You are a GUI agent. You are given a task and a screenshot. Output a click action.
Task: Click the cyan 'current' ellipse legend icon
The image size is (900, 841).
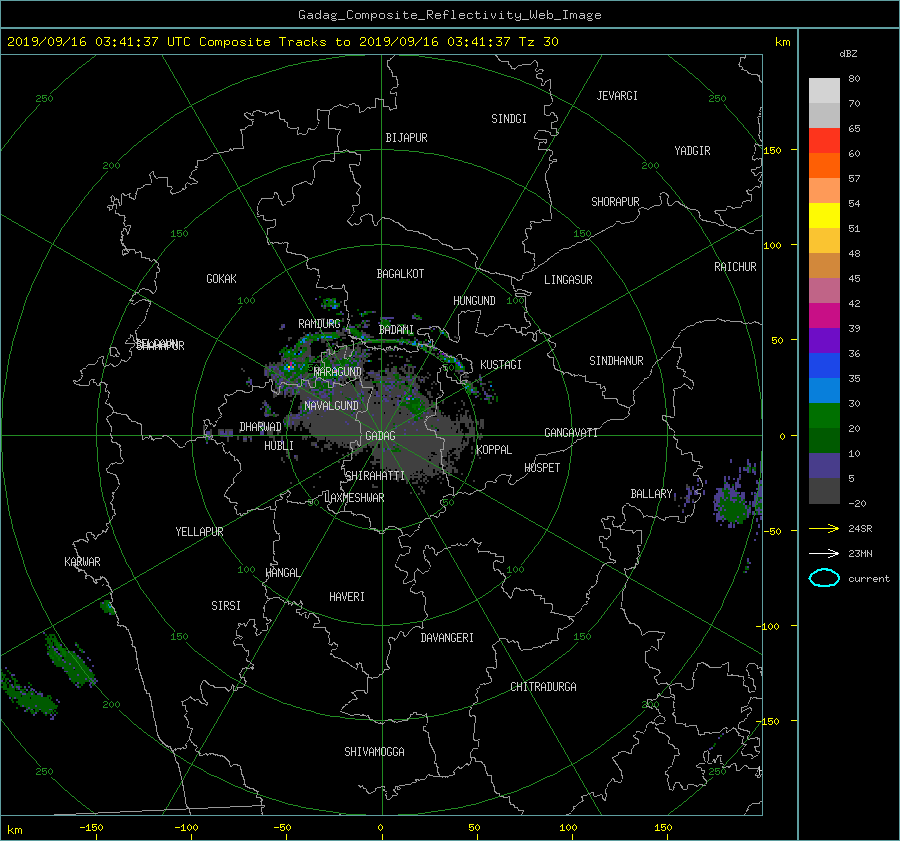tap(824, 578)
